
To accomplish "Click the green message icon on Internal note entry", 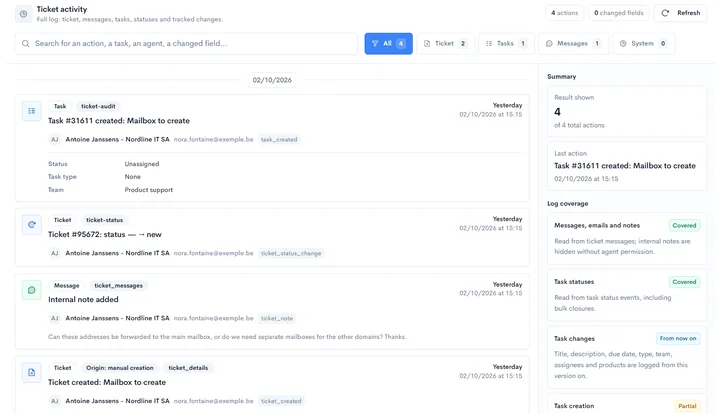I will (32, 290).
